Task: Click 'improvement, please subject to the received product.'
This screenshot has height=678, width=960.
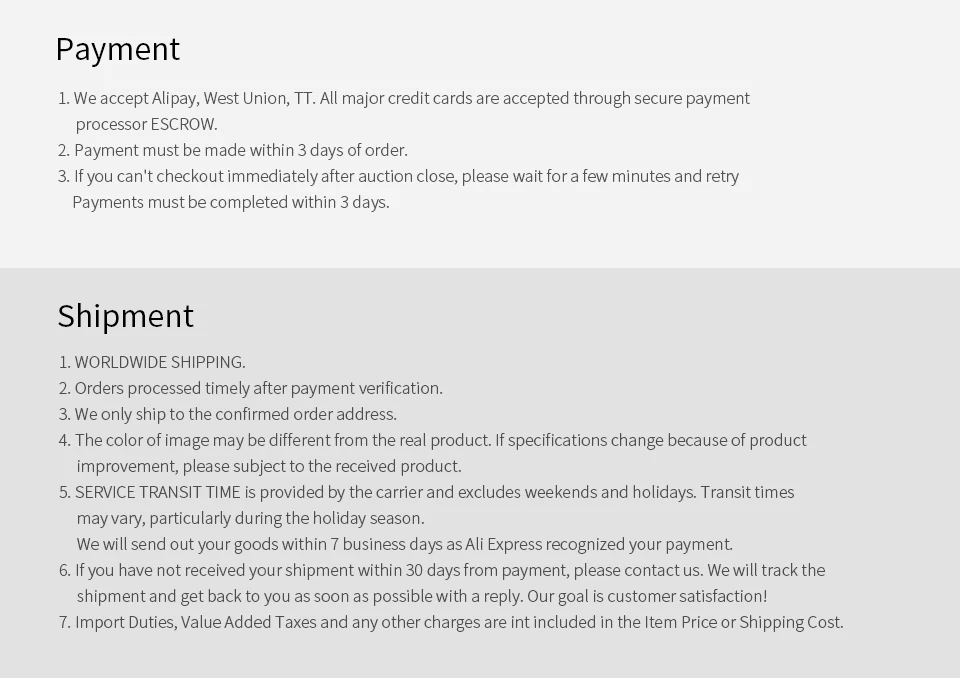Action: (269, 467)
